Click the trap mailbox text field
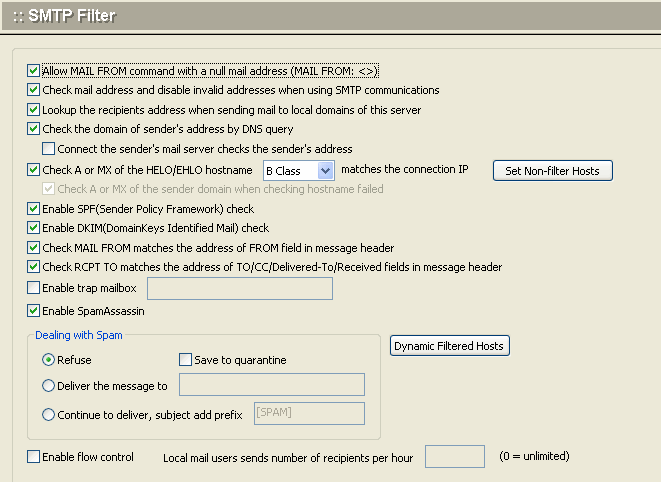 pos(240,289)
